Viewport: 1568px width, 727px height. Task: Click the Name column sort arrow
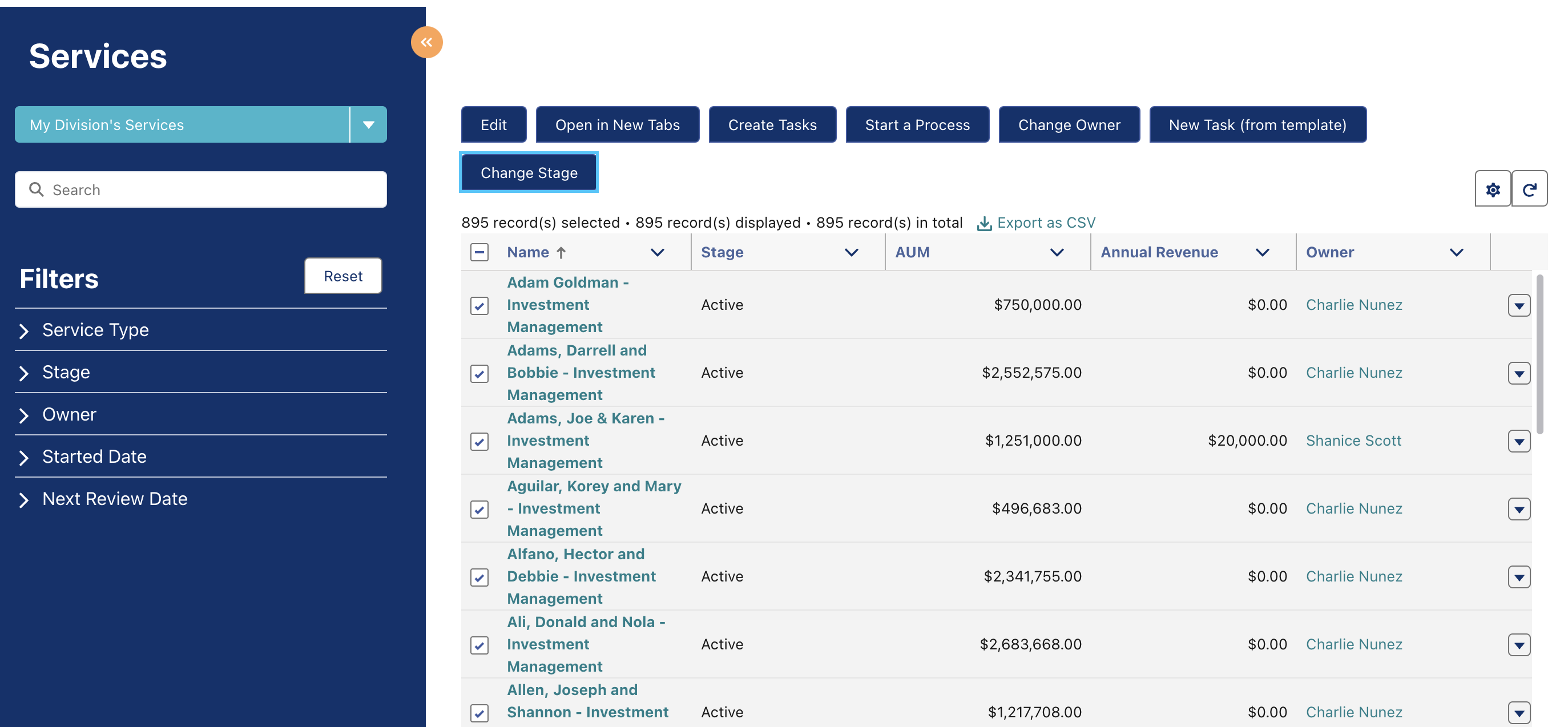click(x=561, y=252)
